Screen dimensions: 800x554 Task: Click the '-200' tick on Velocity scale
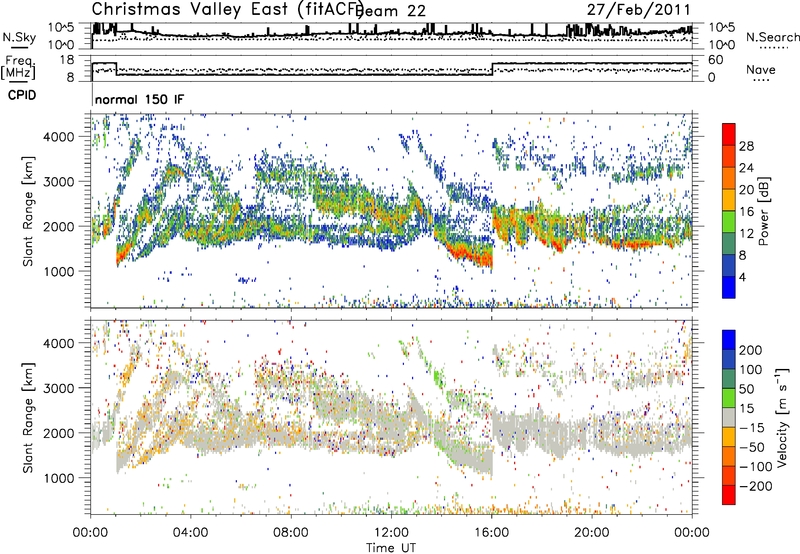[x=756, y=486]
